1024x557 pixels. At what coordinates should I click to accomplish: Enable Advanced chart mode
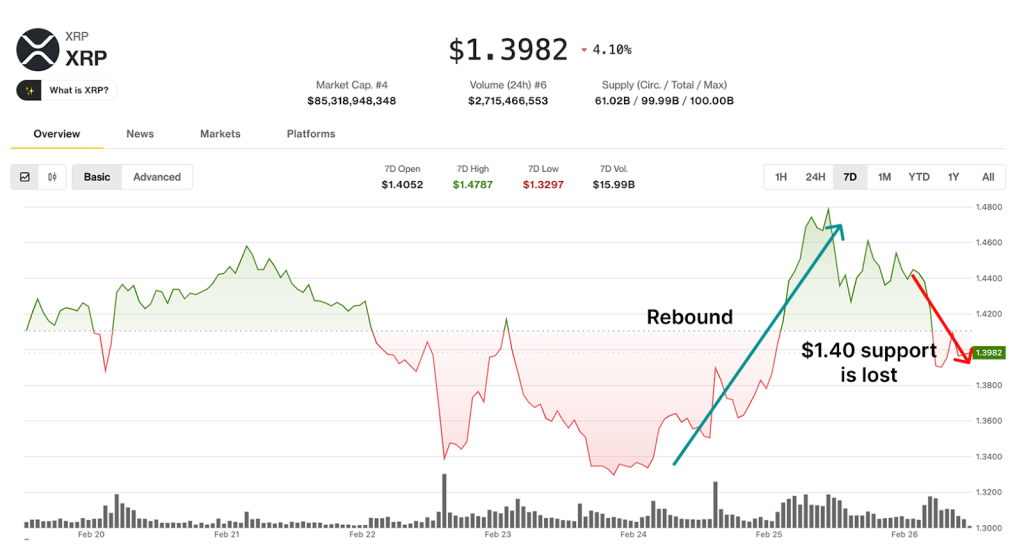tap(157, 177)
